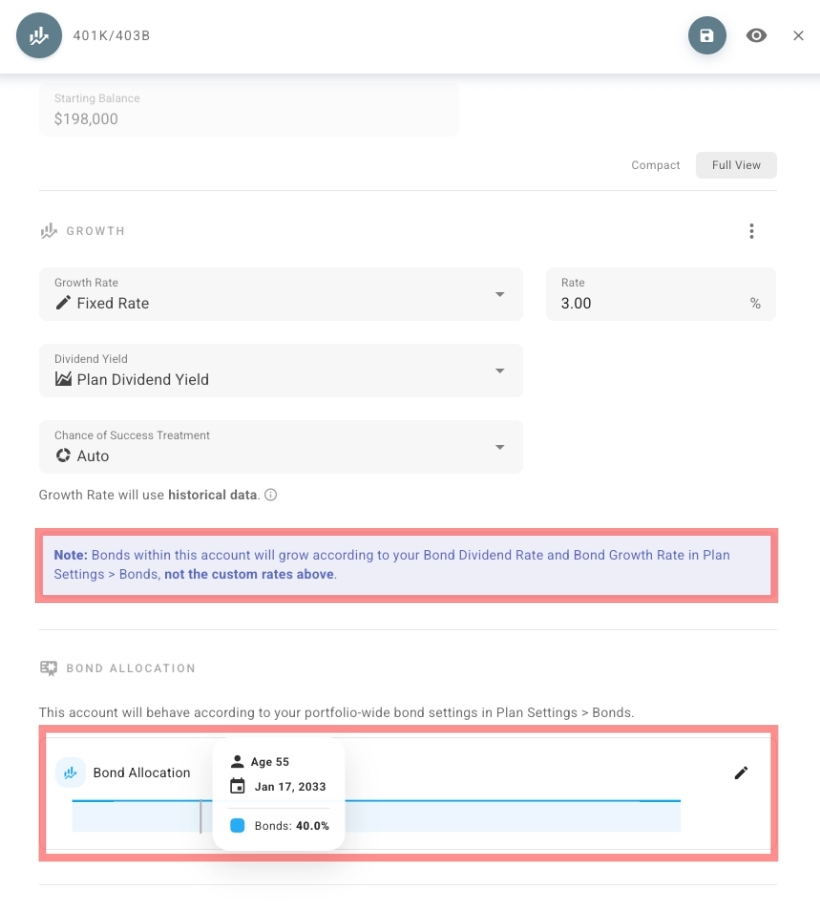Click the Rate percentage input field
Screen dimensions: 820x909
[x=650, y=303]
